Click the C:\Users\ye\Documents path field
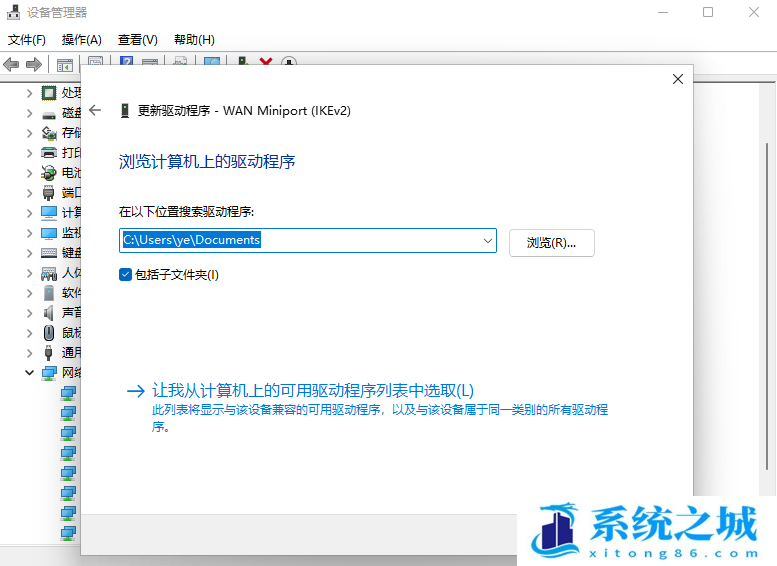Screen dimensions: 777x566 click(x=300, y=241)
